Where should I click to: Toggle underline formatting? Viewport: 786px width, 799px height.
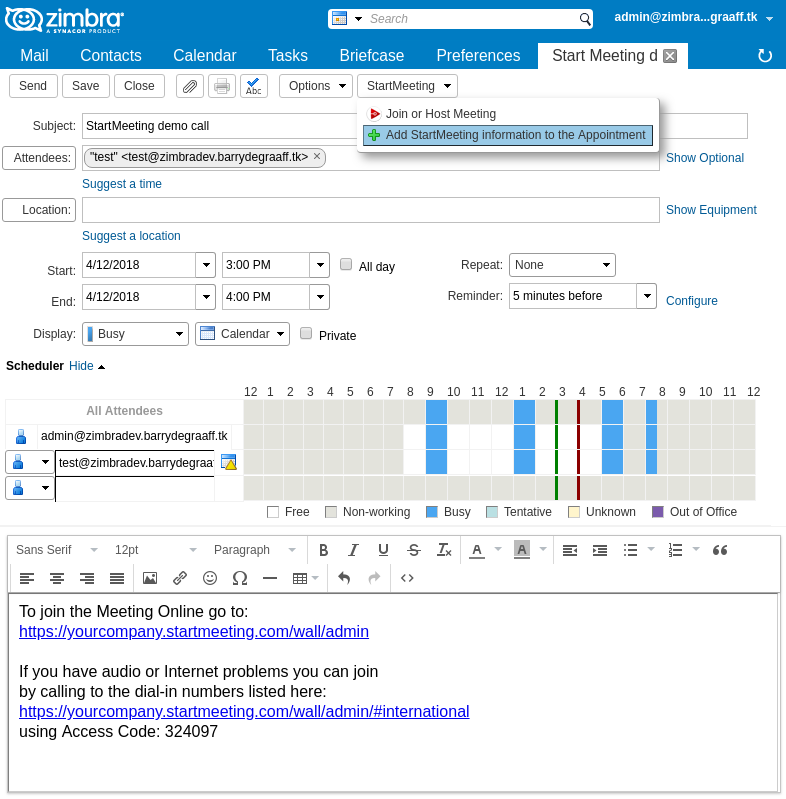coord(383,550)
